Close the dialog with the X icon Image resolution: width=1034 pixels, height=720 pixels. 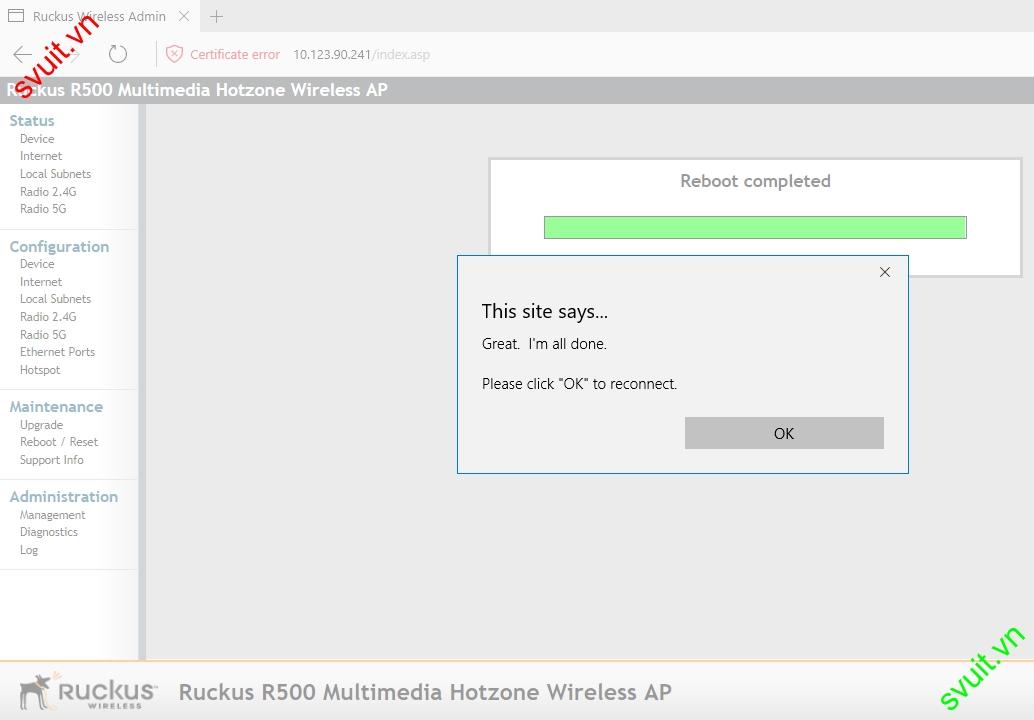tap(885, 272)
